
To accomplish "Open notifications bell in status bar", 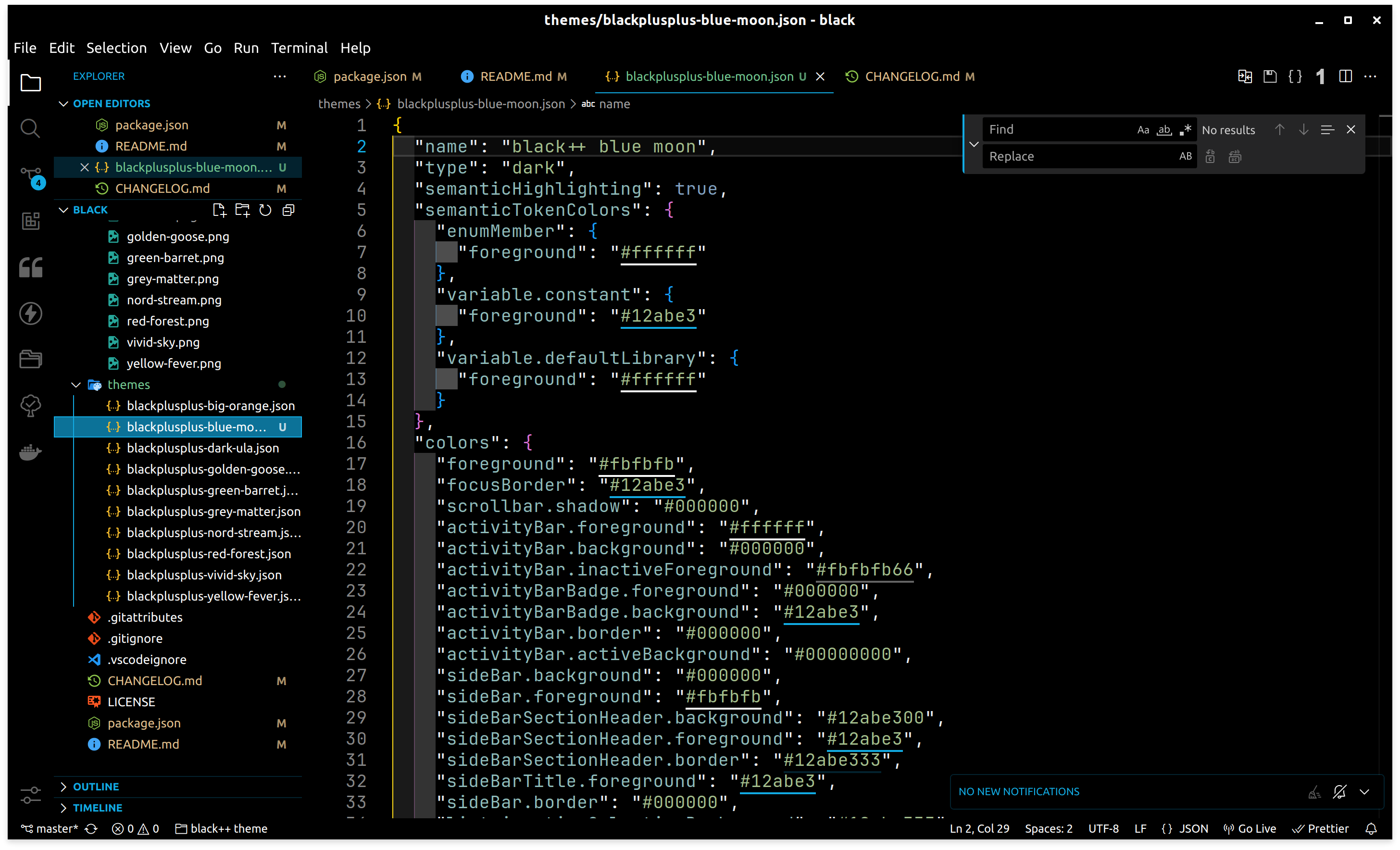I will (1371, 828).
